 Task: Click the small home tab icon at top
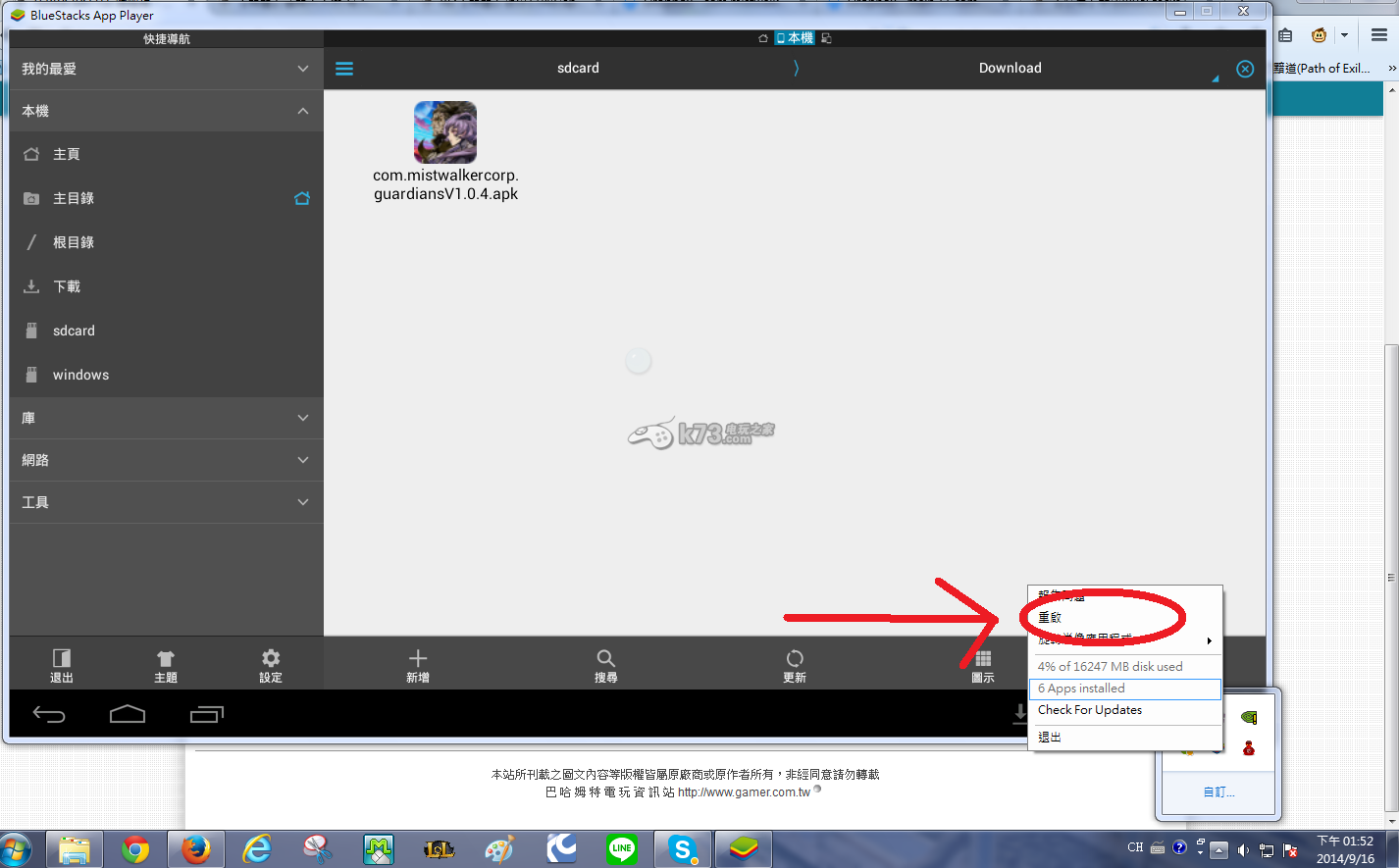[x=763, y=38]
